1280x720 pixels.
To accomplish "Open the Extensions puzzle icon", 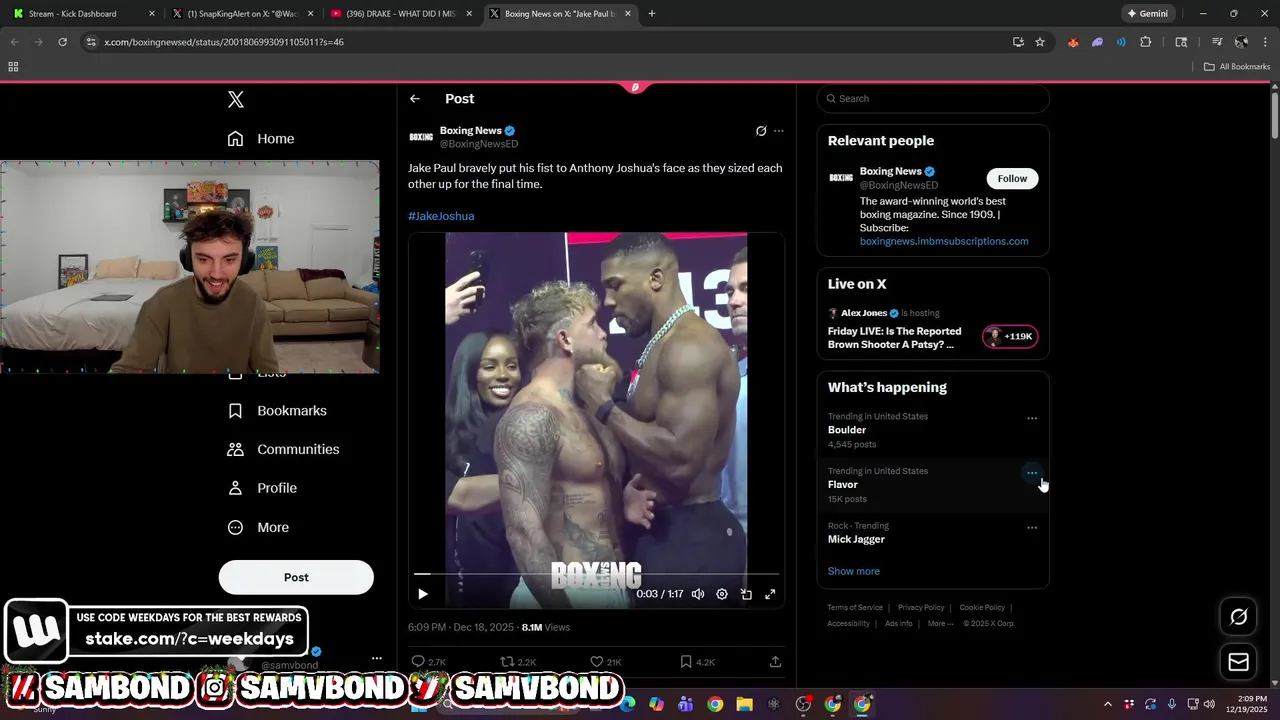I will tap(1146, 42).
